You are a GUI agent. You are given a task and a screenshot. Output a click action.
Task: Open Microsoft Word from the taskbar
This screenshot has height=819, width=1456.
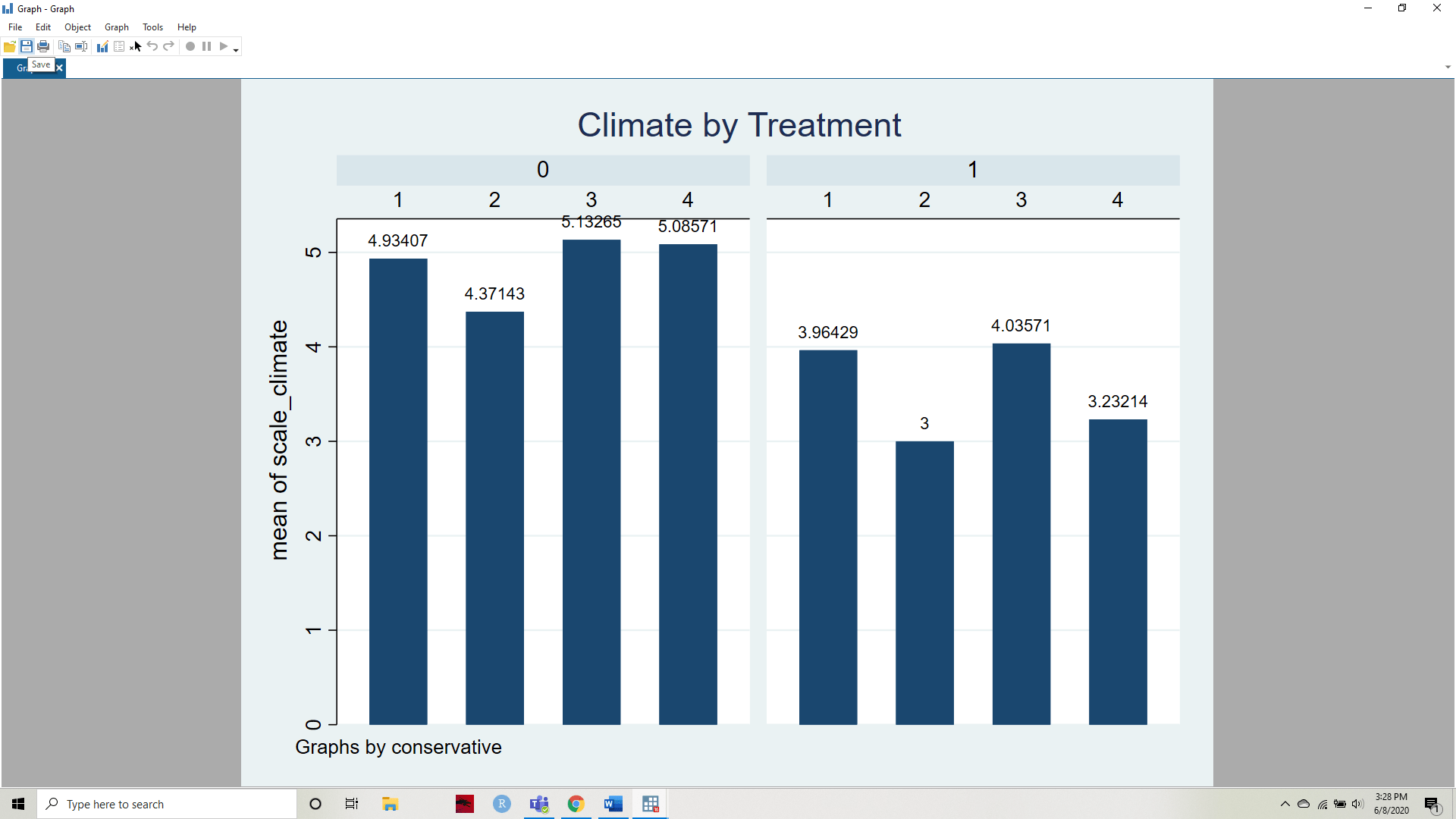click(613, 804)
